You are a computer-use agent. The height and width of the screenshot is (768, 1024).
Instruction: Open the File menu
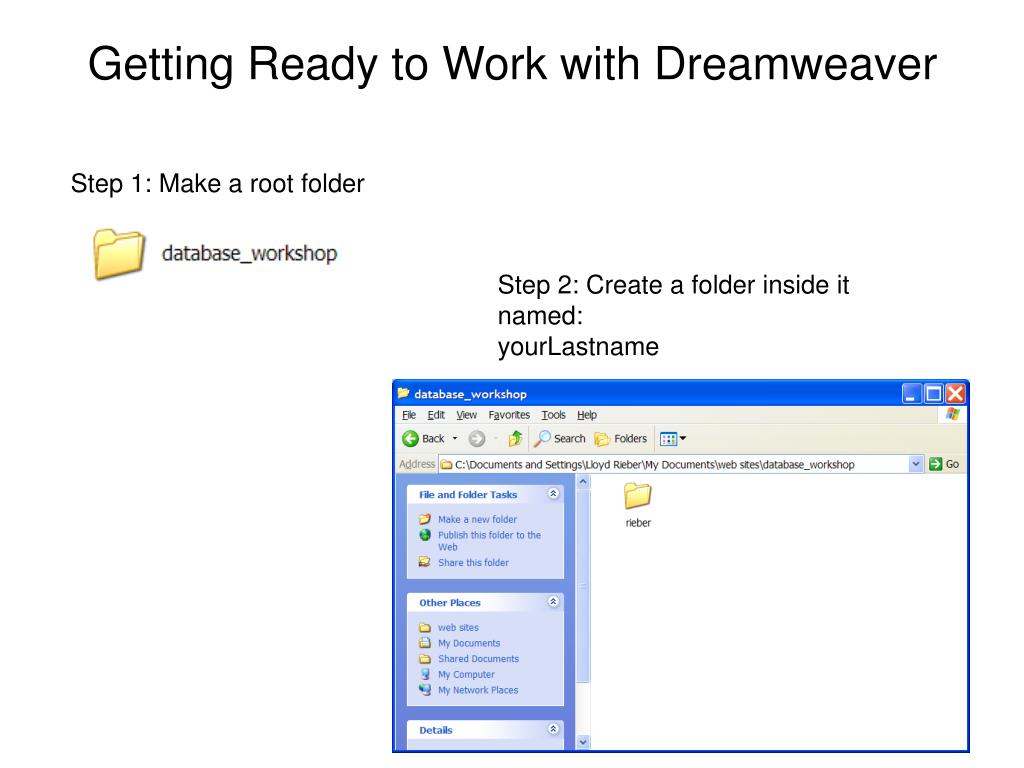tap(409, 415)
